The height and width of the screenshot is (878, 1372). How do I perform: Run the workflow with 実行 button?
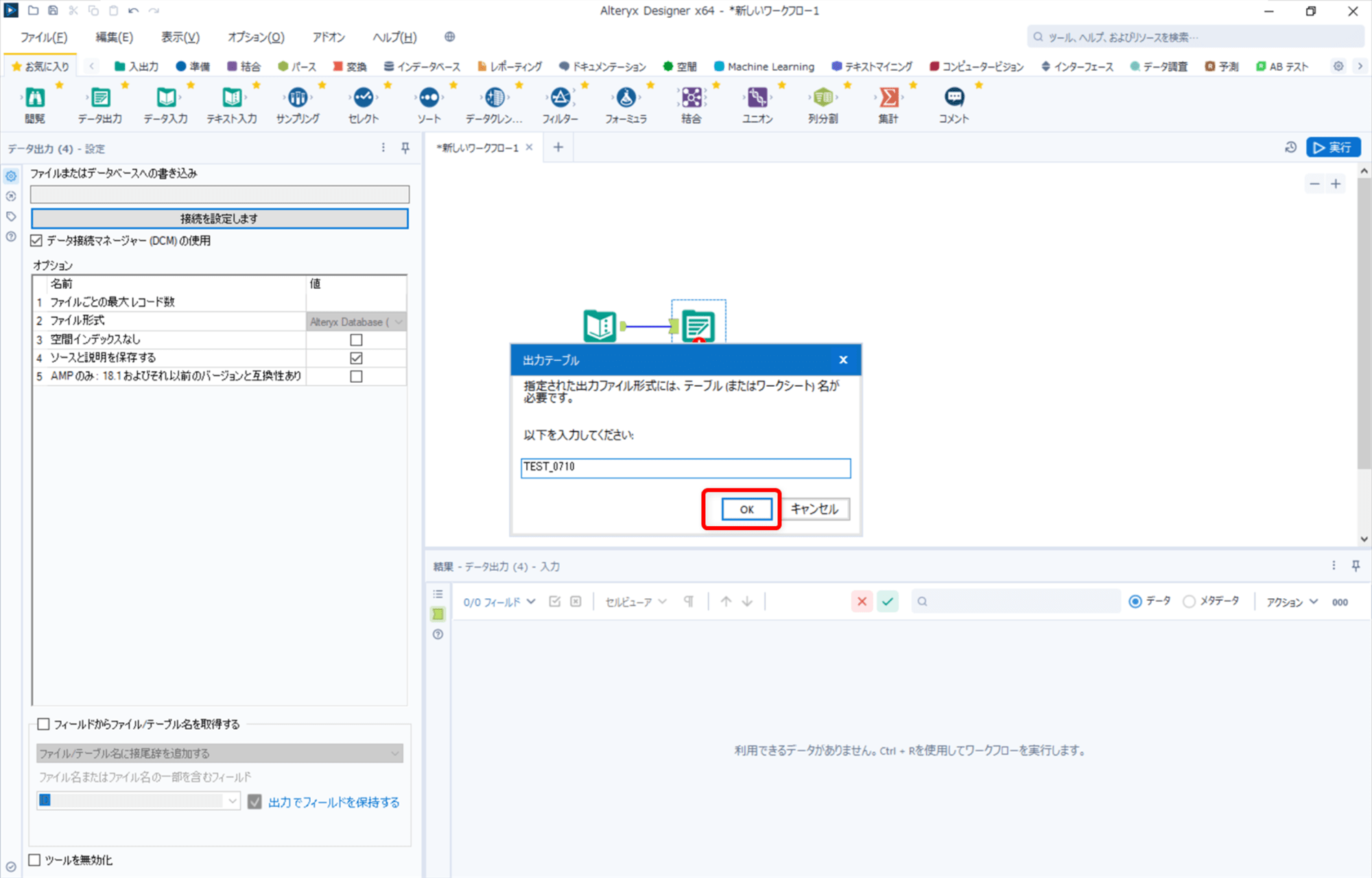(1333, 147)
